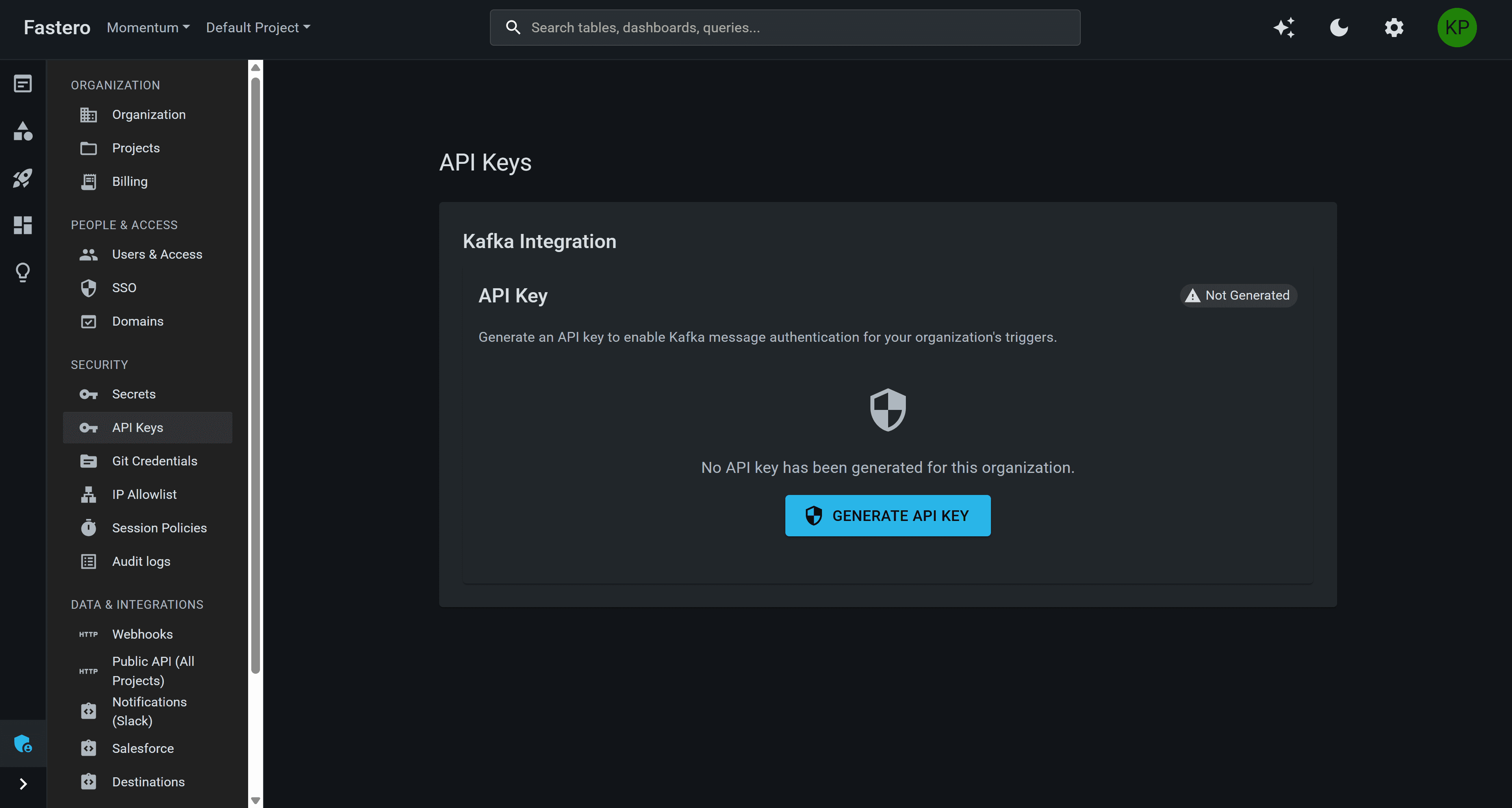The image size is (1512, 808).
Task: Open the Default Project dropdown
Action: [x=258, y=27]
